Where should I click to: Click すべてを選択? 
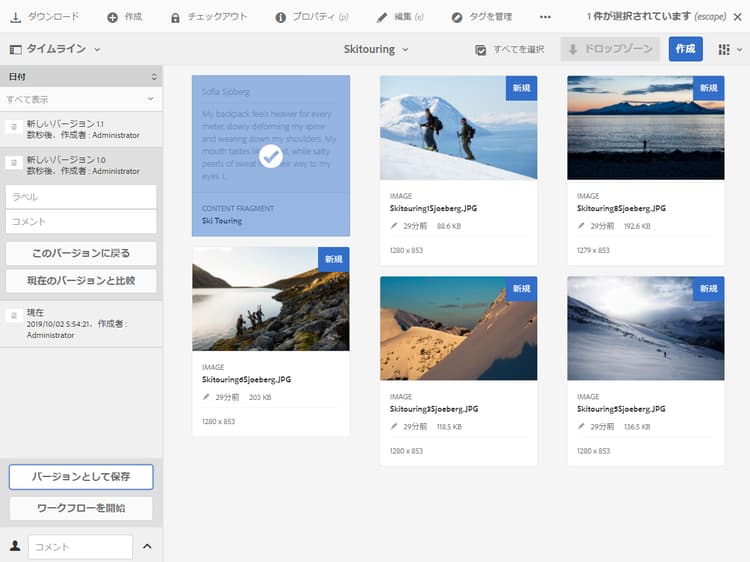(x=518, y=49)
